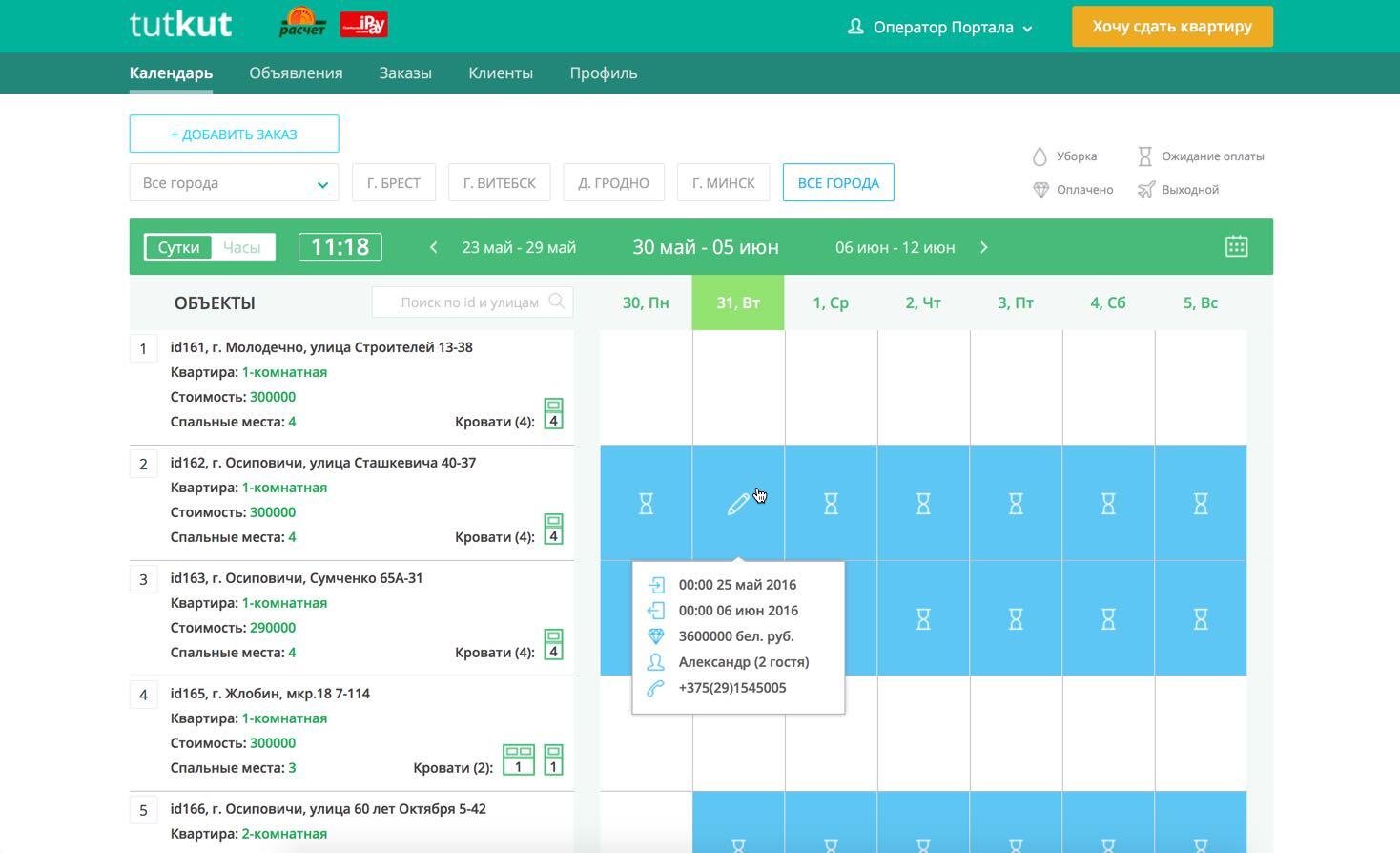Click the Уборка droplet legend icon
The height and width of the screenshot is (853, 1400).
click(1040, 155)
